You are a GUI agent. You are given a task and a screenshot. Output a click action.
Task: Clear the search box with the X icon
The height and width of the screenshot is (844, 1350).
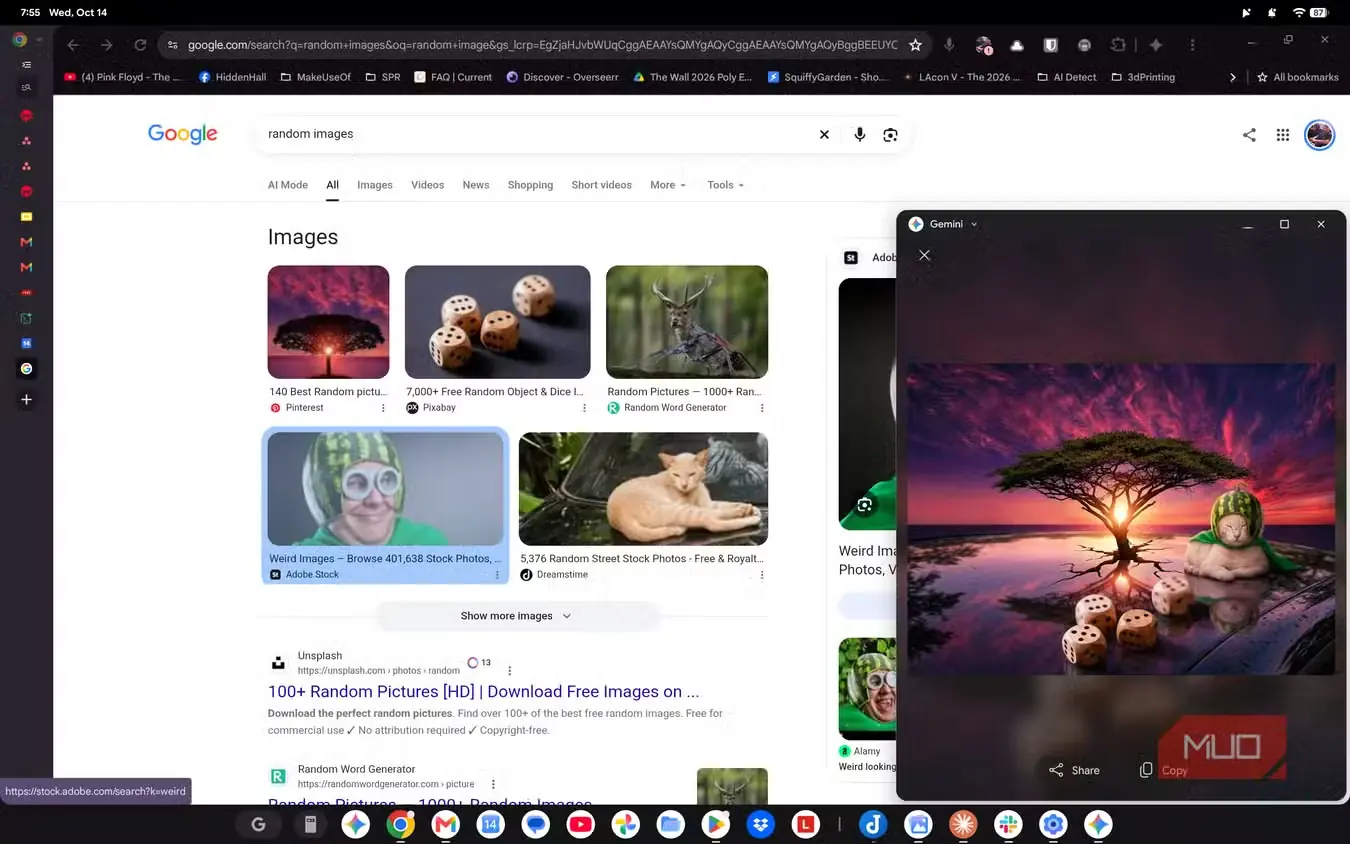pos(824,134)
